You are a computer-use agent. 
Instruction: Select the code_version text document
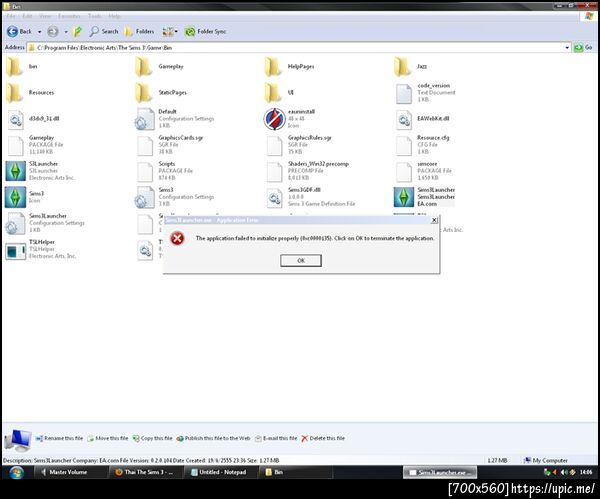point(425,93)
